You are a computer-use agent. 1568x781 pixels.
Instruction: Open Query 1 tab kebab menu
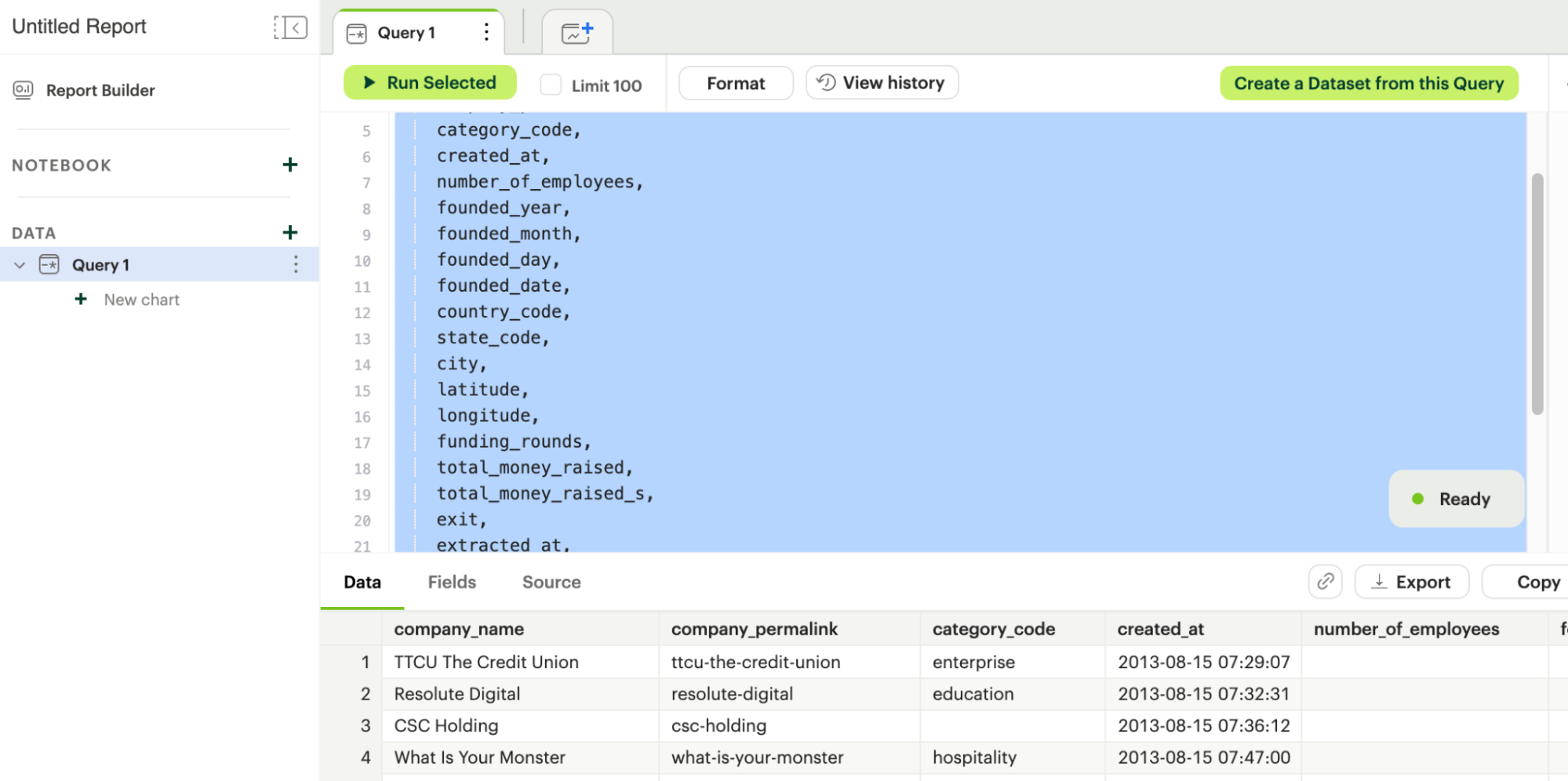[486, 32]
